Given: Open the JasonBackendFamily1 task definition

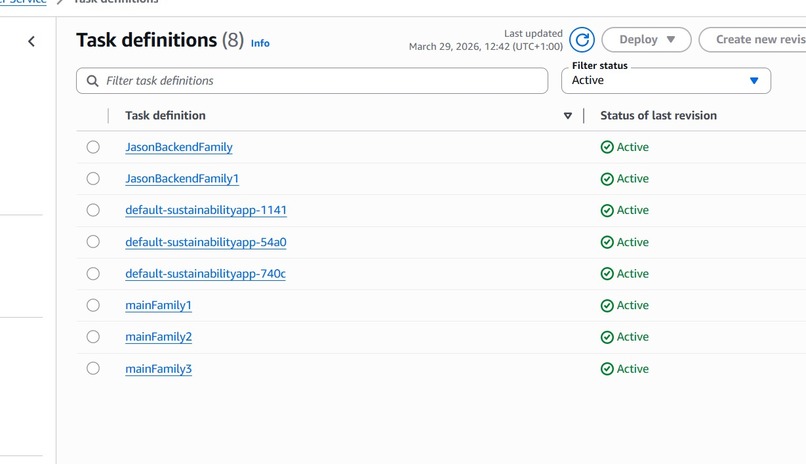Looking at the screenshot, I should 182,178.
